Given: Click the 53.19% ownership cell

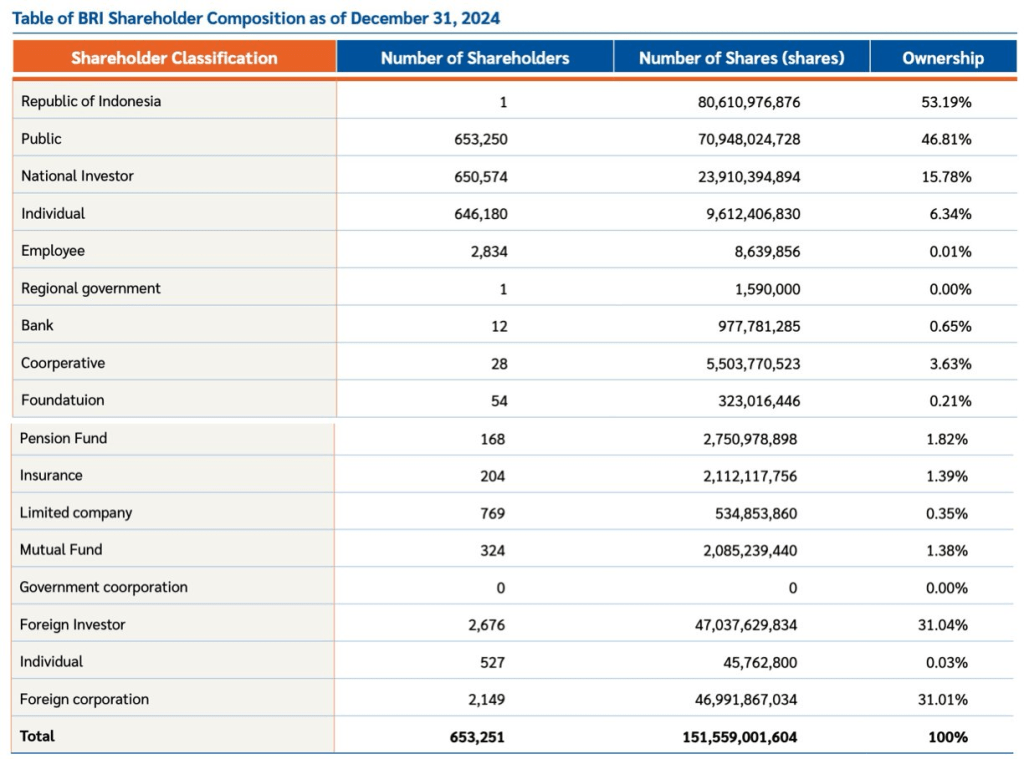Looking at the screenshot, I should [x=945, y=102].
